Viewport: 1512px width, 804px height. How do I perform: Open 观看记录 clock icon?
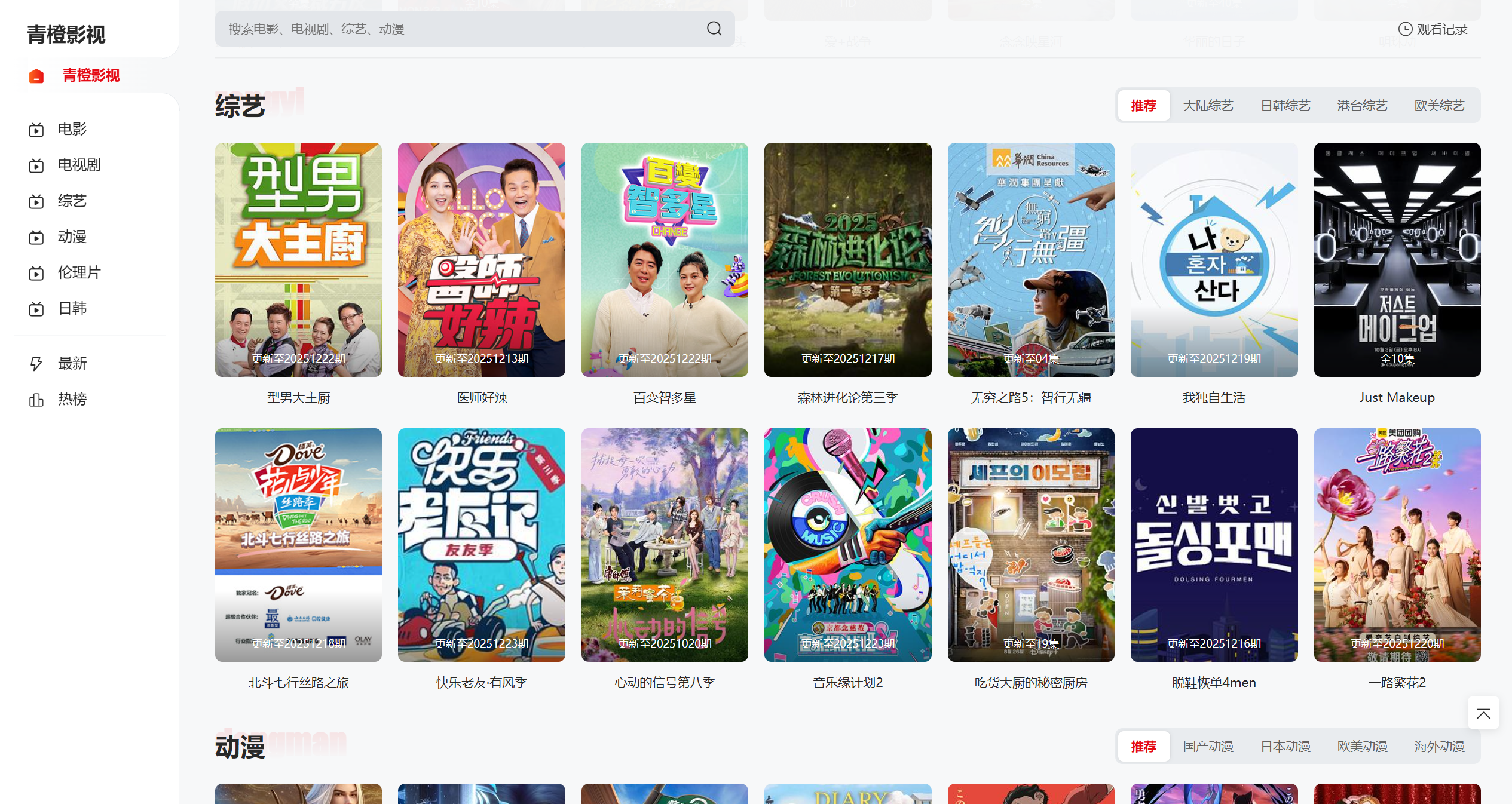[1405, 29]
